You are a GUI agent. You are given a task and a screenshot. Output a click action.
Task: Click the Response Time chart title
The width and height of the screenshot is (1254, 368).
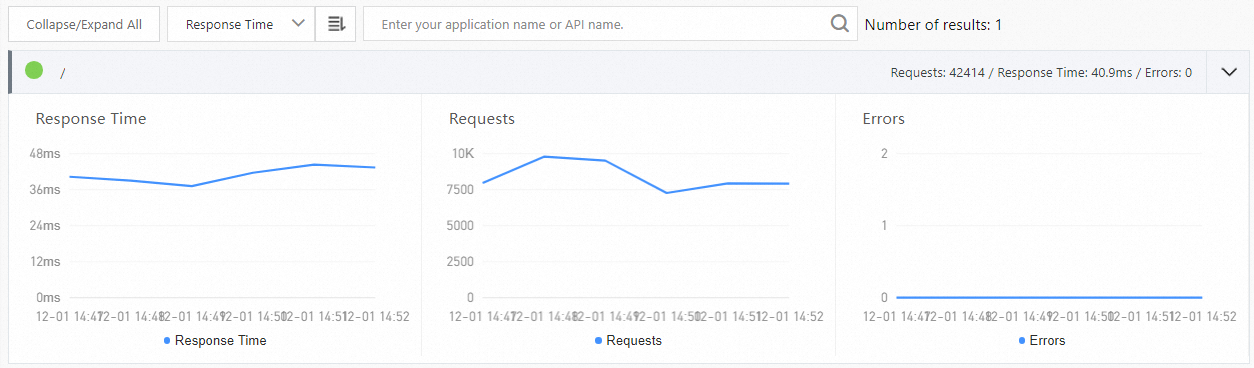pyautogui.click(x=91, y=118)
